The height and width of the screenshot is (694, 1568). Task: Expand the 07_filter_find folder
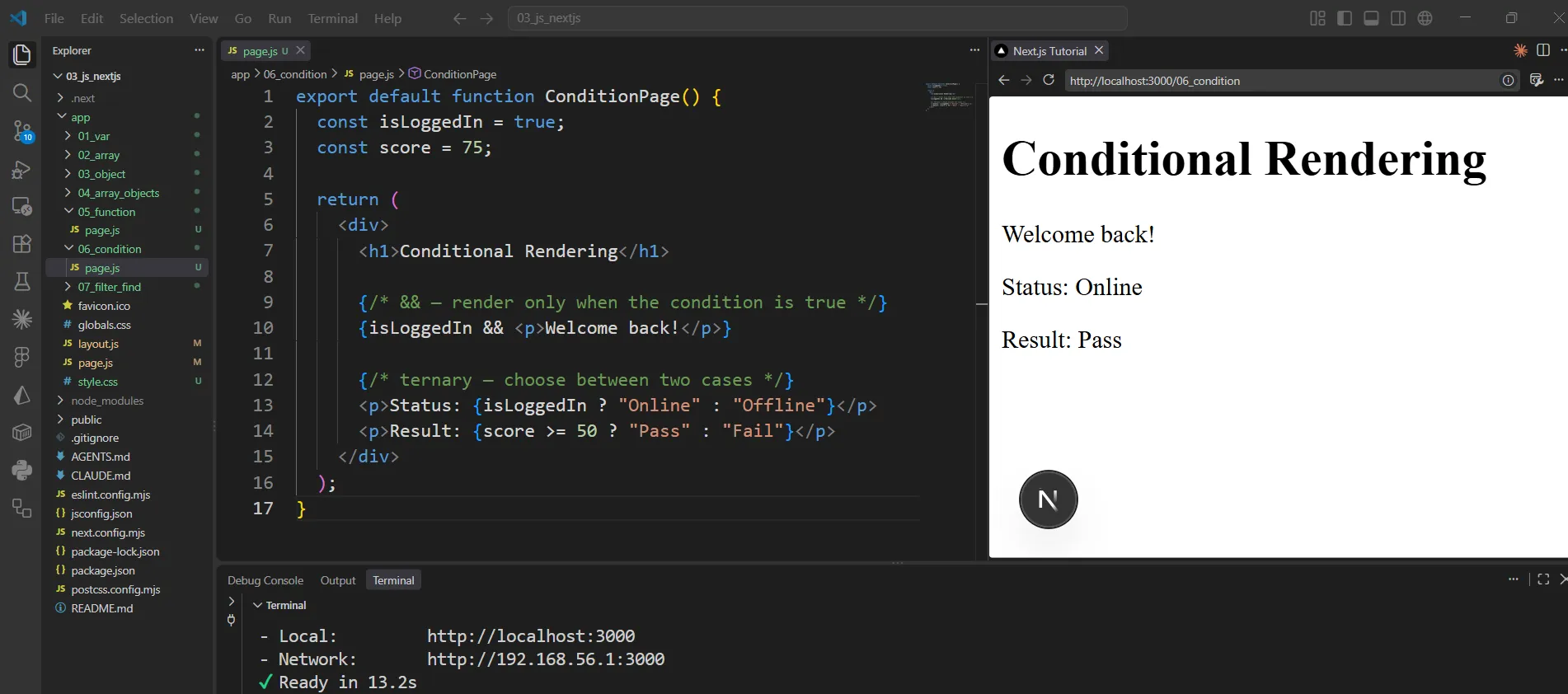click(68, 287)
